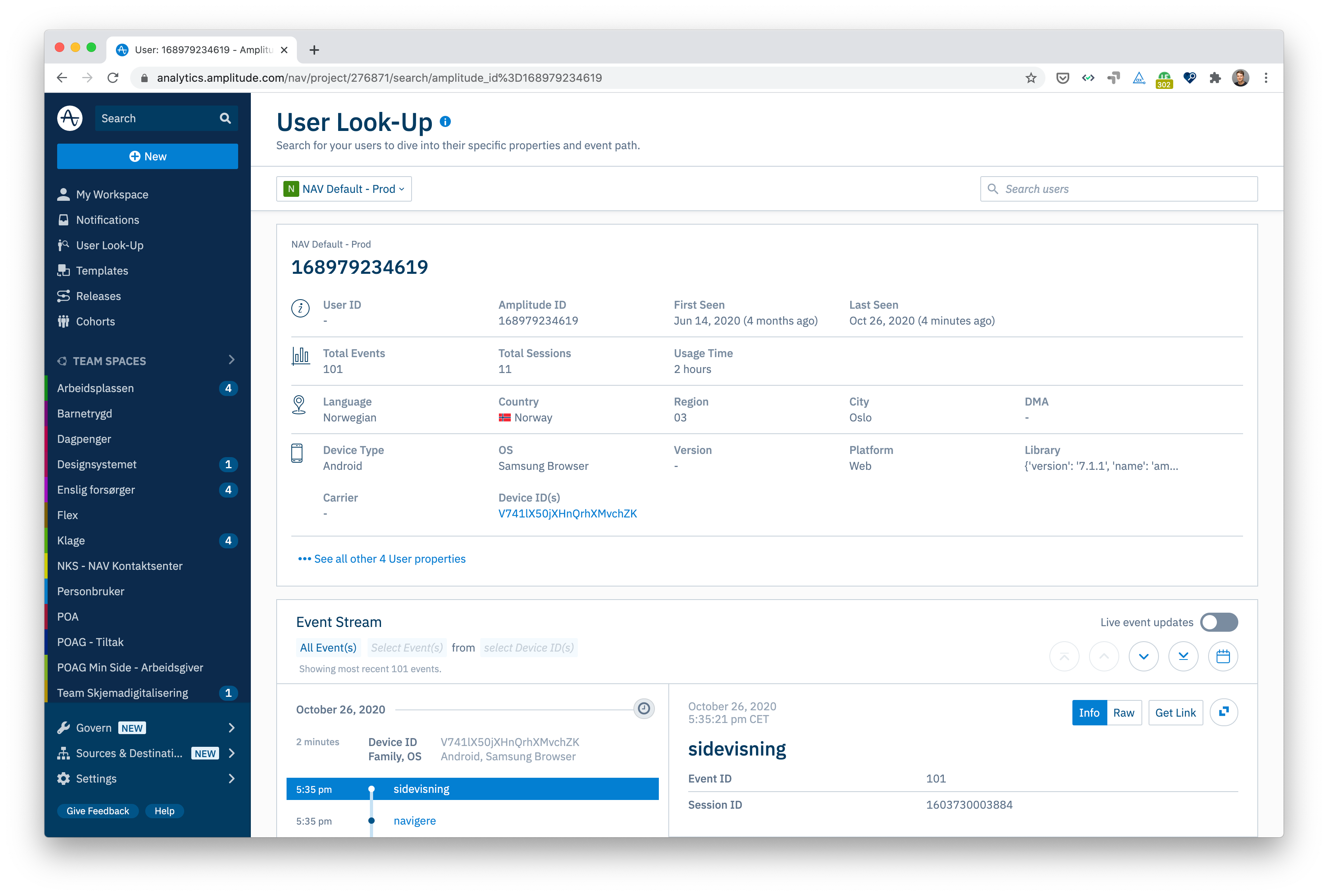
Task: Open Cohorts in the sidebar
Action: tap(95, 321)
